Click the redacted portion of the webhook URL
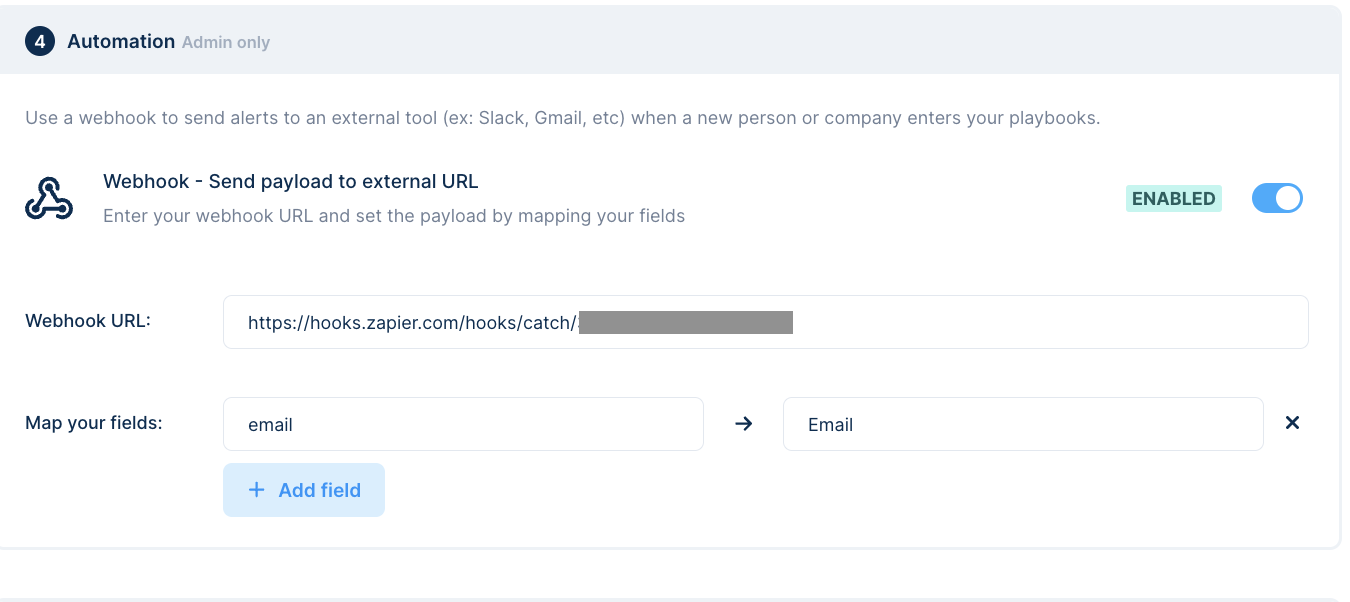Image resolution: width=1350 pixels, height=602 pixels. [686, 322]
